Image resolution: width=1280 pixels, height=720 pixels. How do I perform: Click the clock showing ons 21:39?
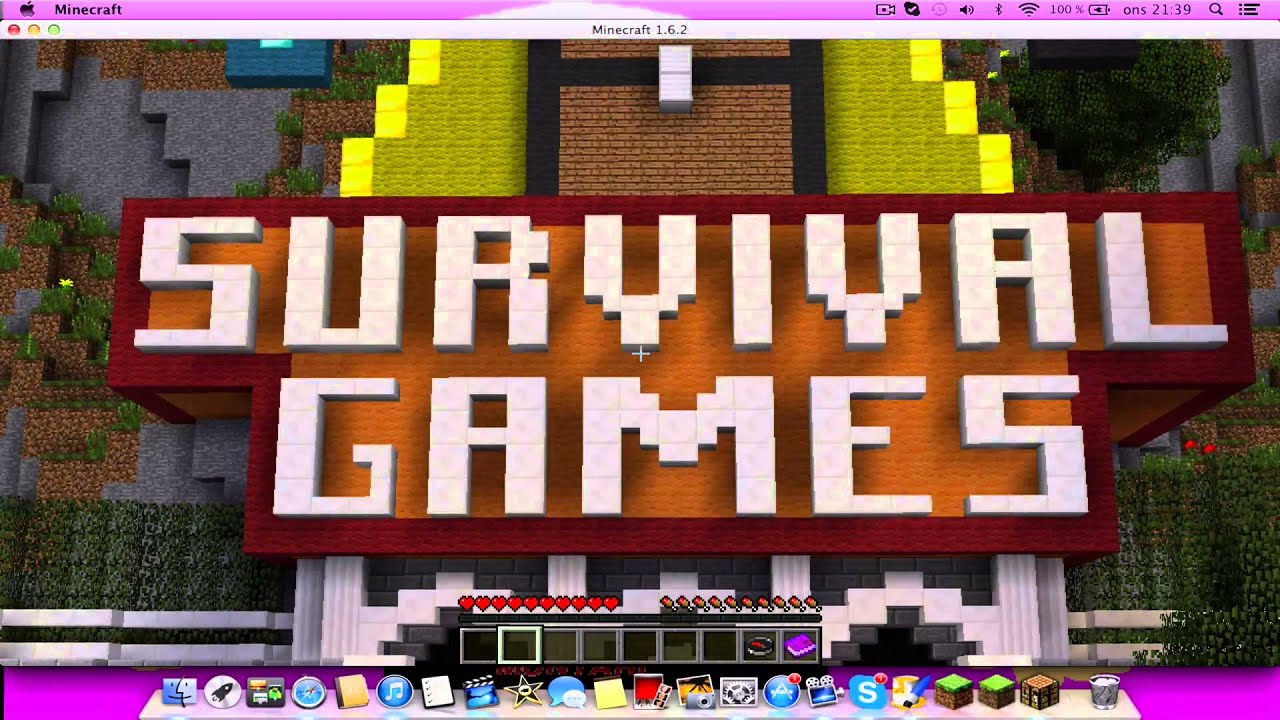pyautogui.click(x=1157, y=9)
